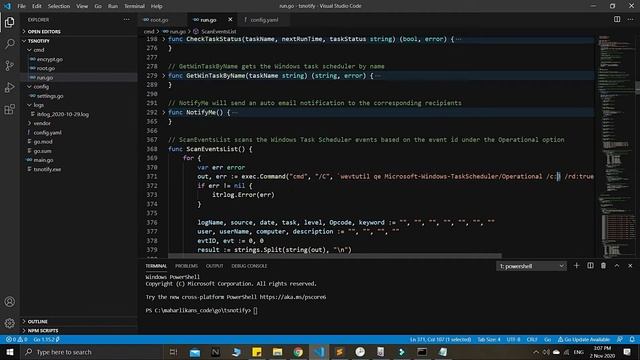This screenshot has height=360, width=640.
Task: Click Tab Size 4 in status bar
Action: click(489, 339)
